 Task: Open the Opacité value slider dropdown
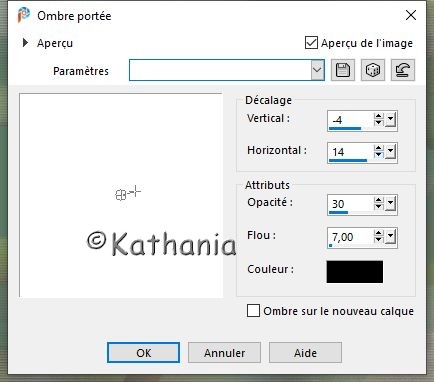(390, 204)
